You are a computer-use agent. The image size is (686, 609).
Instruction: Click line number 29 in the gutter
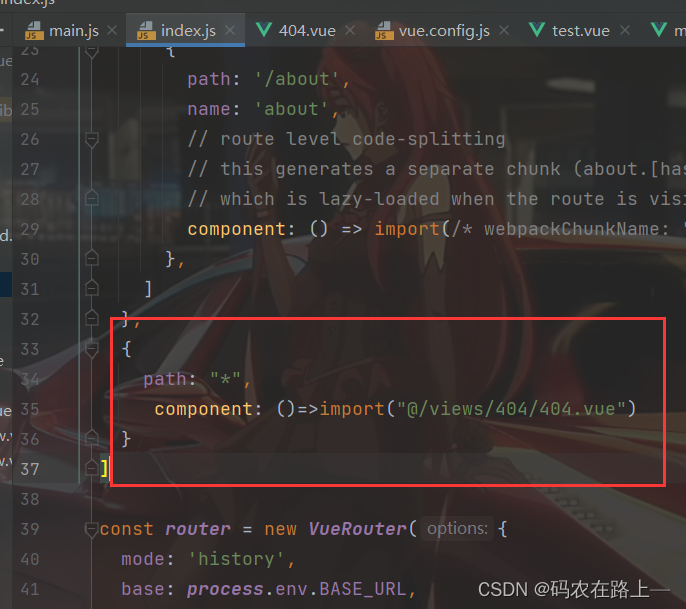30,229
